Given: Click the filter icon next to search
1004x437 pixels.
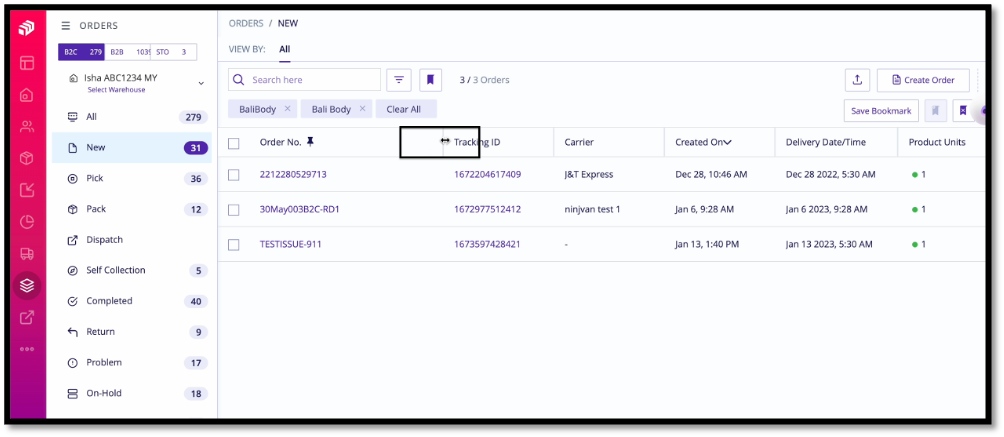Looking at the screenshot, I should click(x=399, y=80).
